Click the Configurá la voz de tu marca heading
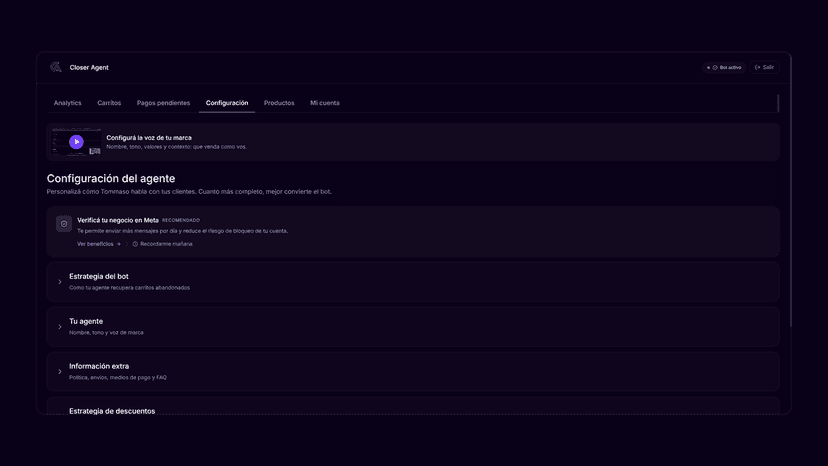 (x=149, y=137)
